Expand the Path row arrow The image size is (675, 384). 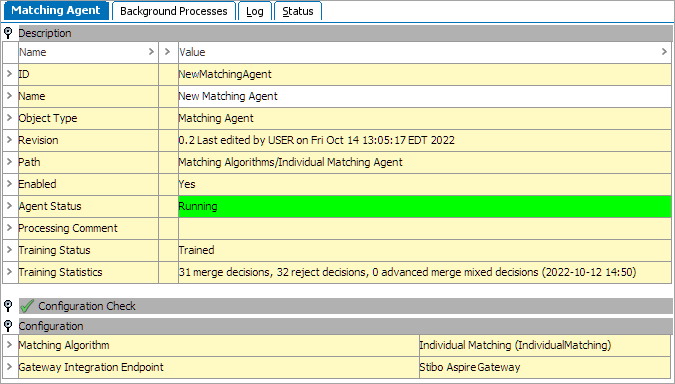click(9, 161)
